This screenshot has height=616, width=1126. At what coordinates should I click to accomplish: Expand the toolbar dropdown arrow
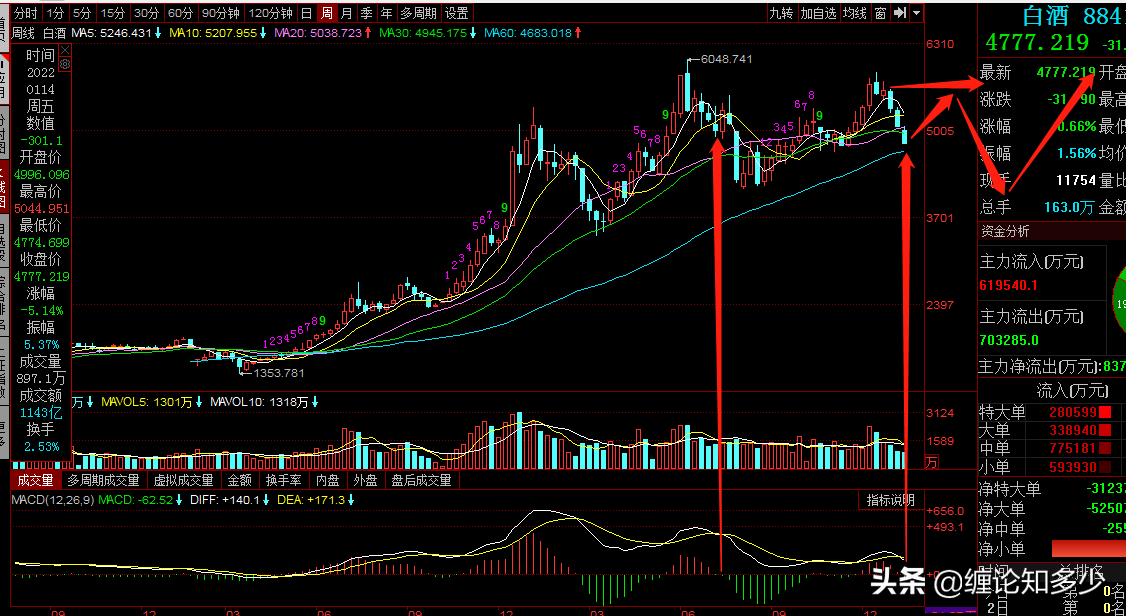(x=916, y=13)
